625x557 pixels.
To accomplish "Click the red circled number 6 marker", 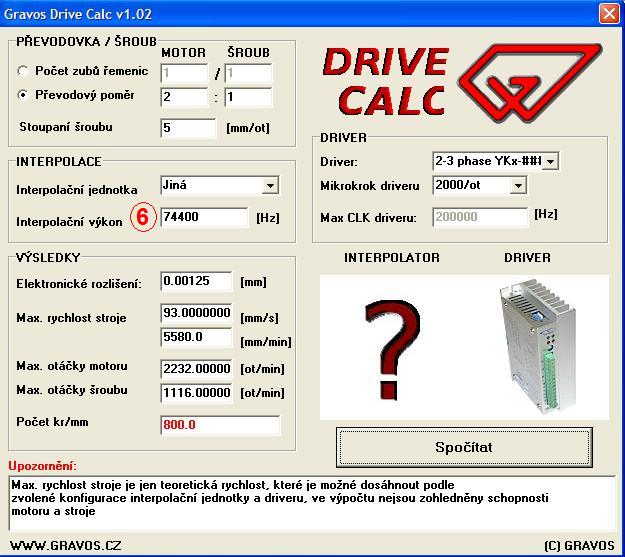I will click(143, 218).
